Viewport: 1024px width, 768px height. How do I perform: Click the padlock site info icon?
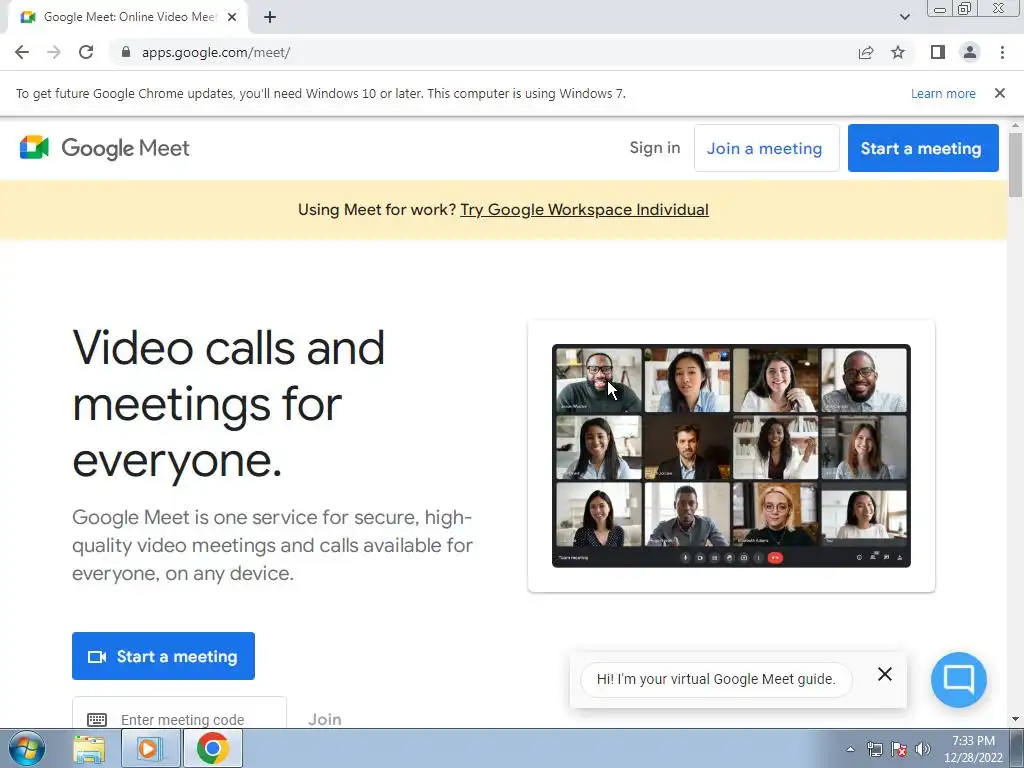click(x=126, y=52)
